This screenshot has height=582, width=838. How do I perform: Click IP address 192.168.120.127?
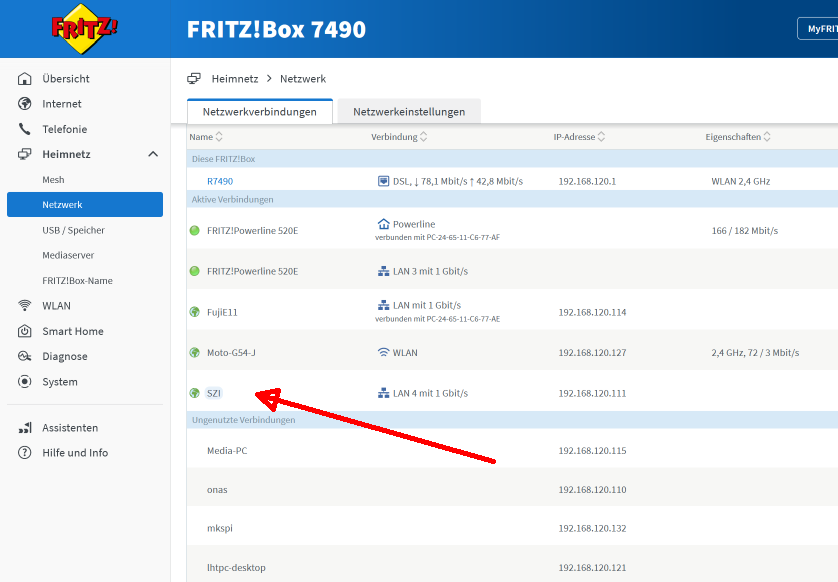tap(592, 353)
